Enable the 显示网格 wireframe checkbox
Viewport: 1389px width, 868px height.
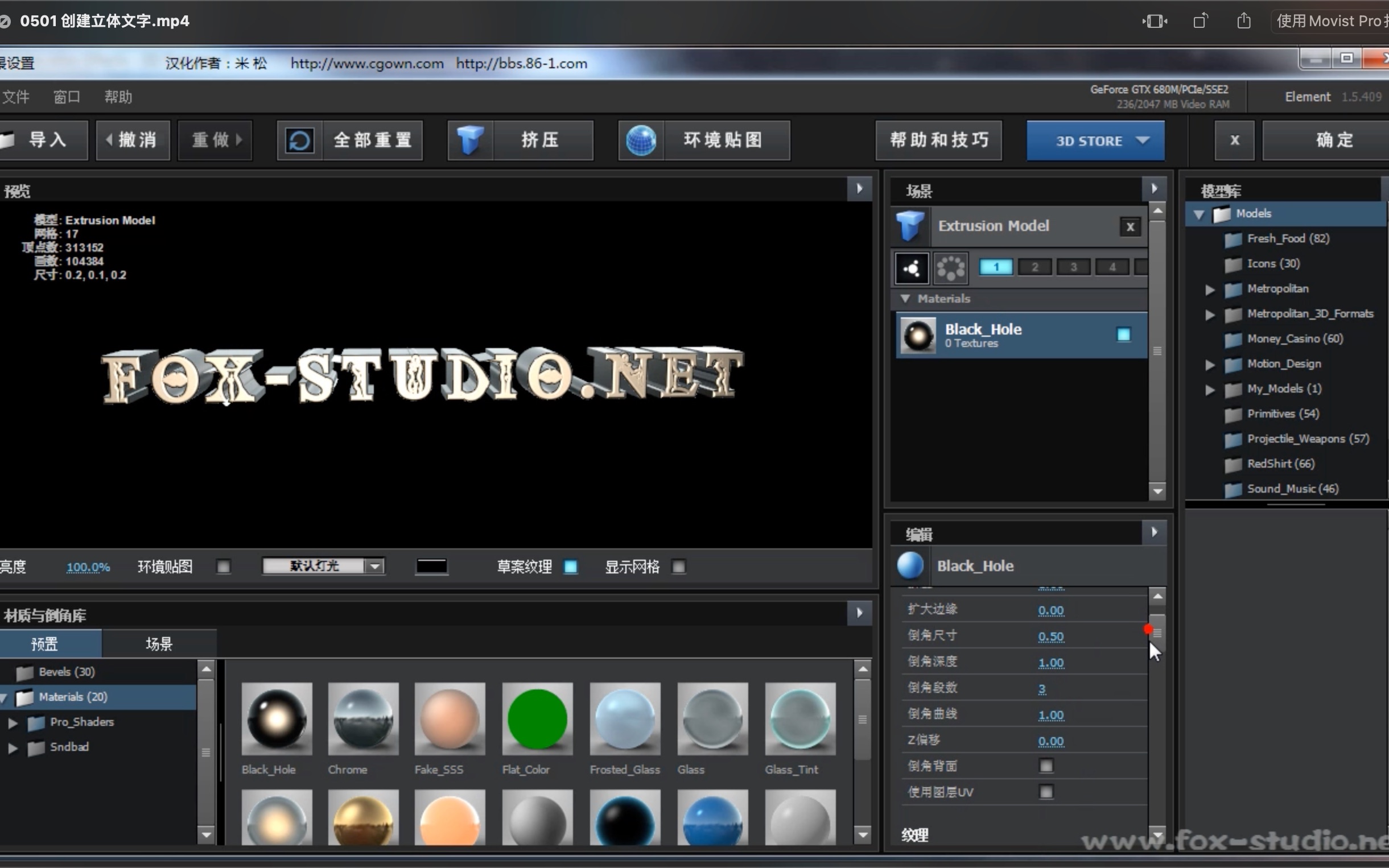[x=679, y=567]
